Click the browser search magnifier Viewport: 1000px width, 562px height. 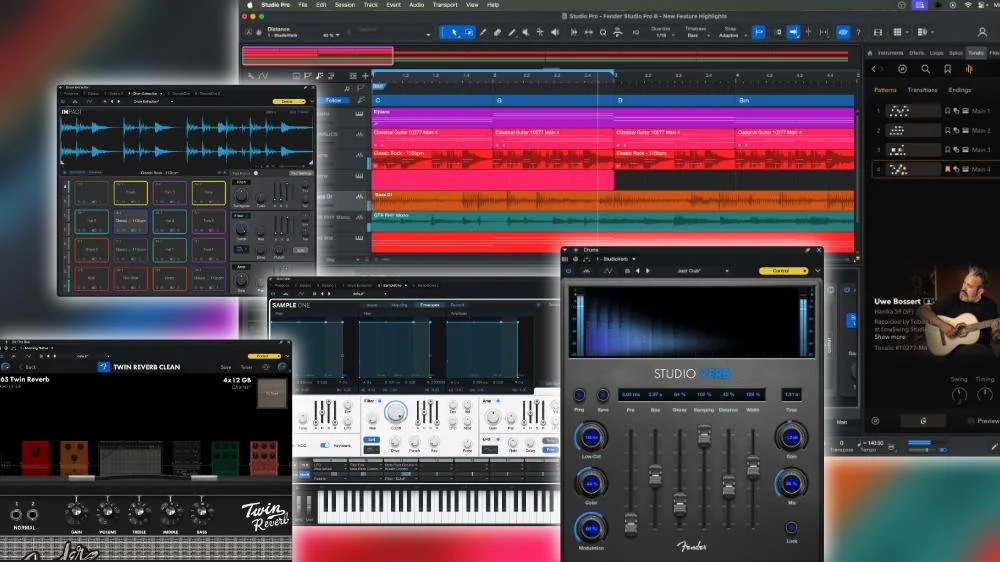(x=925, y=69)
